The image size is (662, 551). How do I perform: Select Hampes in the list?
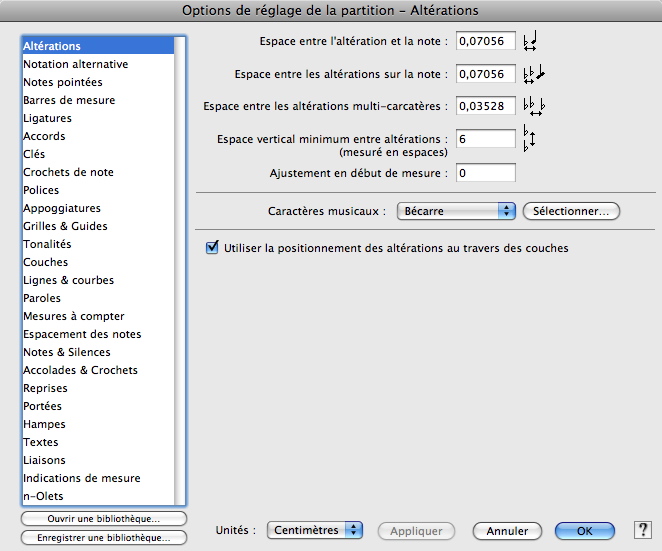[x=98, y=424]
